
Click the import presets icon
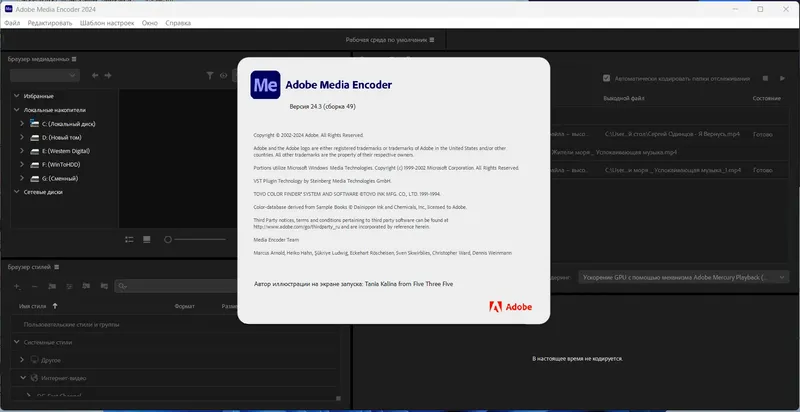pyautogui.click(x=86, y=287)
